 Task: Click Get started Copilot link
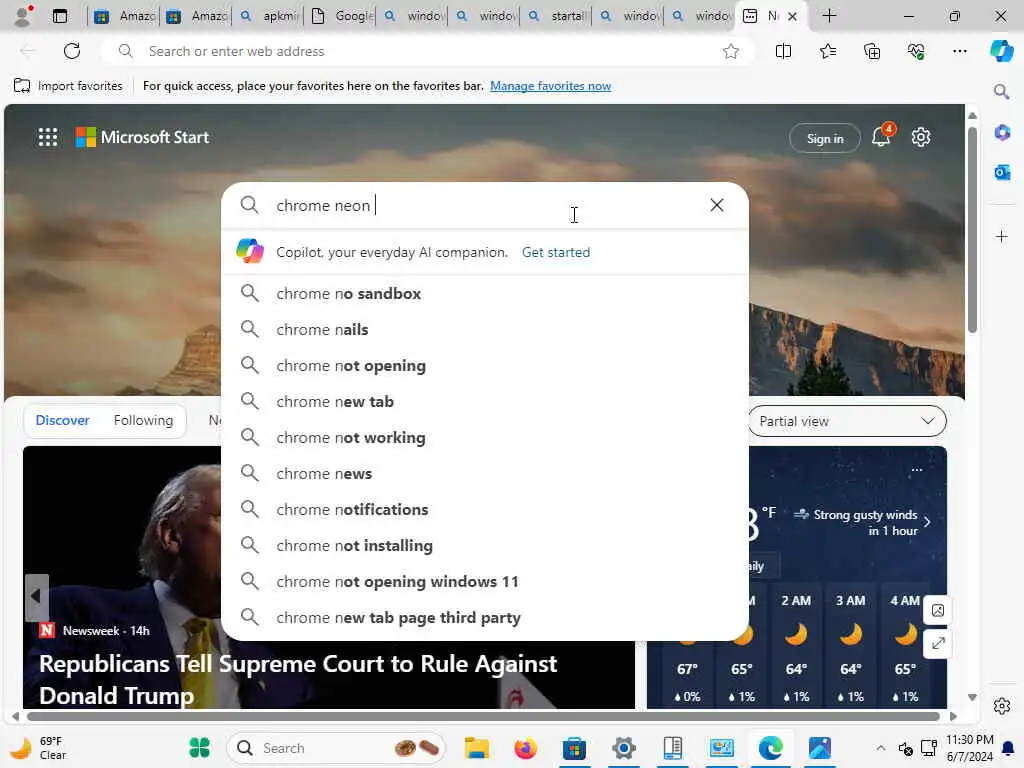pos(556,252)
